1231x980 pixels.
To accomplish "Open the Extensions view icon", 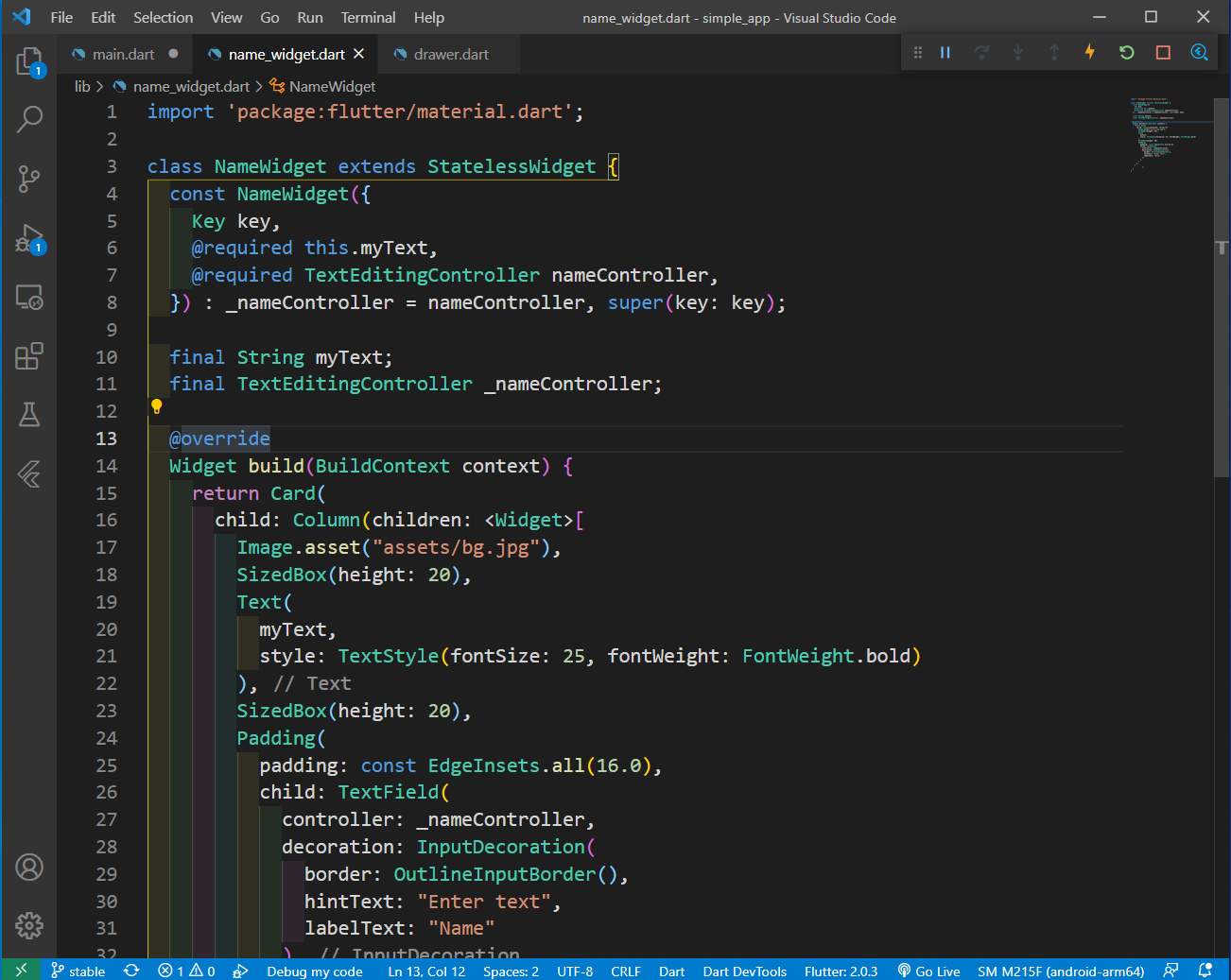I will coord(29,356).
